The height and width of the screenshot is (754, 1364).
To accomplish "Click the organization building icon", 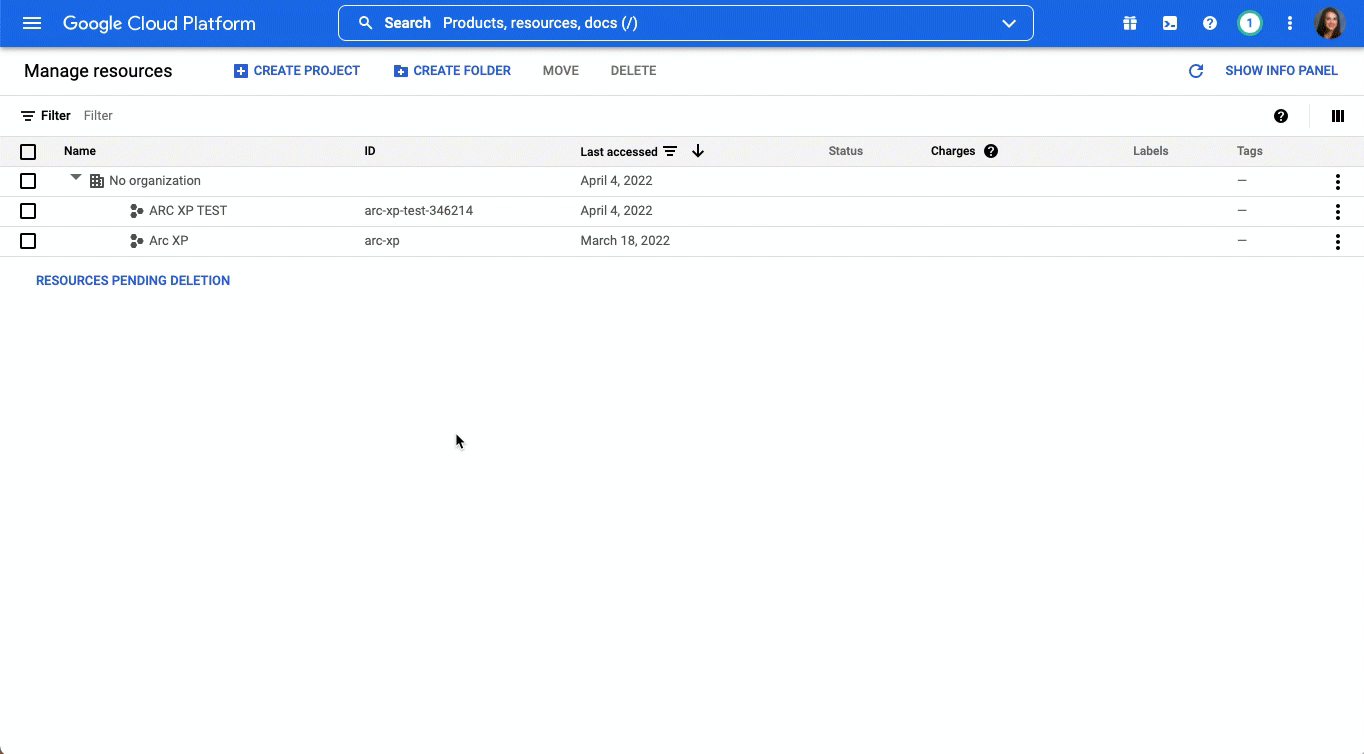I will pyautogui.click(x=97, y=181).
